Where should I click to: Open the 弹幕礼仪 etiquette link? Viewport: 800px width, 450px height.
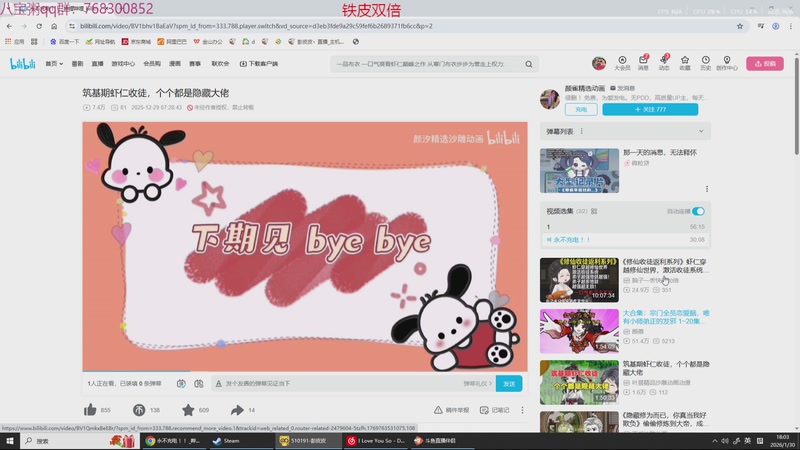point(478,384)
